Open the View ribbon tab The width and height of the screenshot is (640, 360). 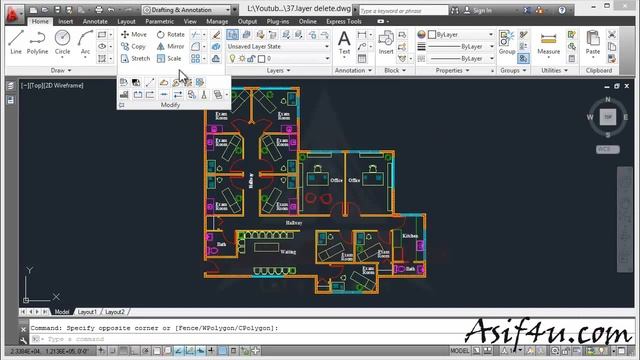click(190, 21)
